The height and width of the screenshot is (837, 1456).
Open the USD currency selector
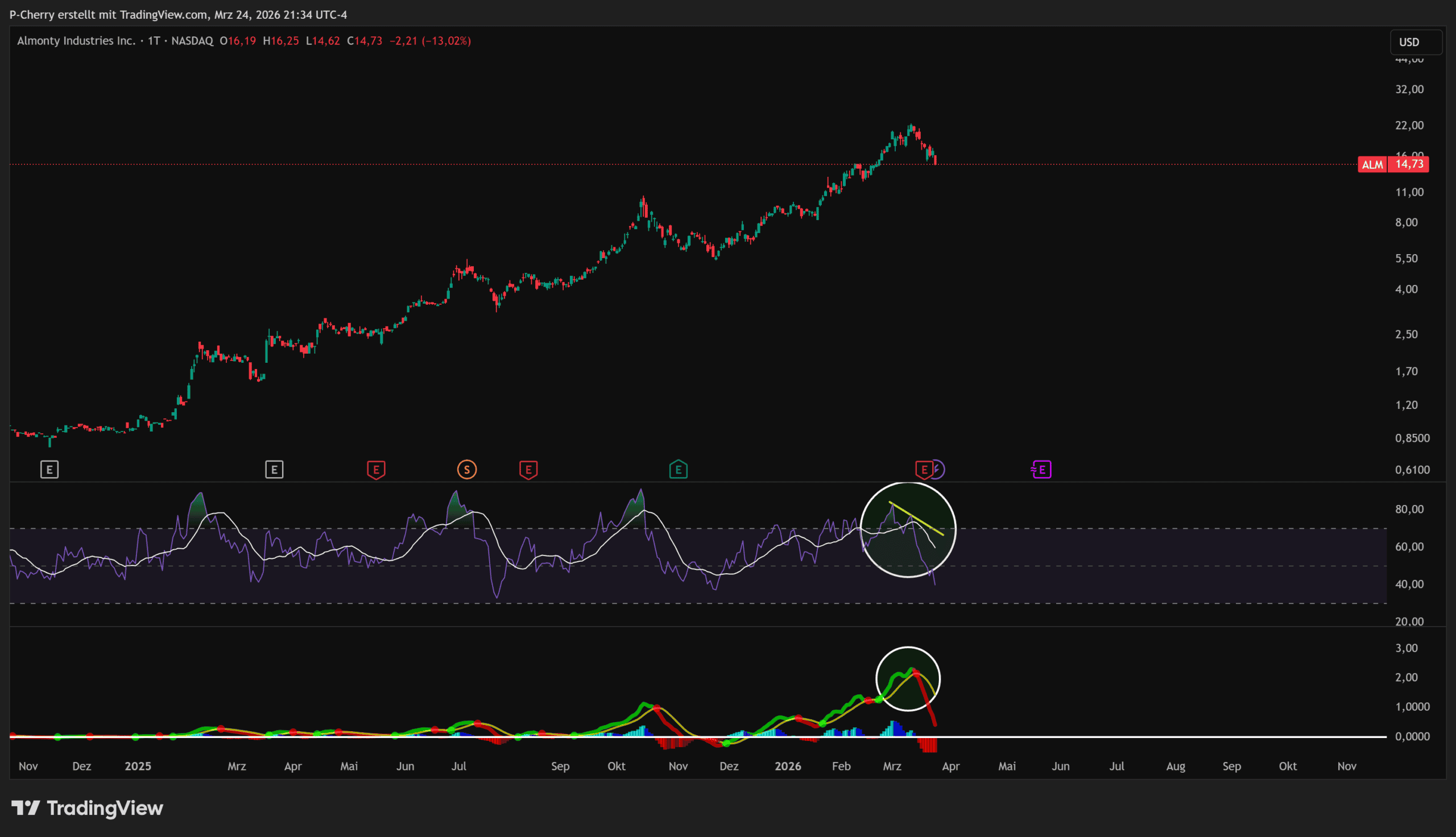[x=1416, y=42]
